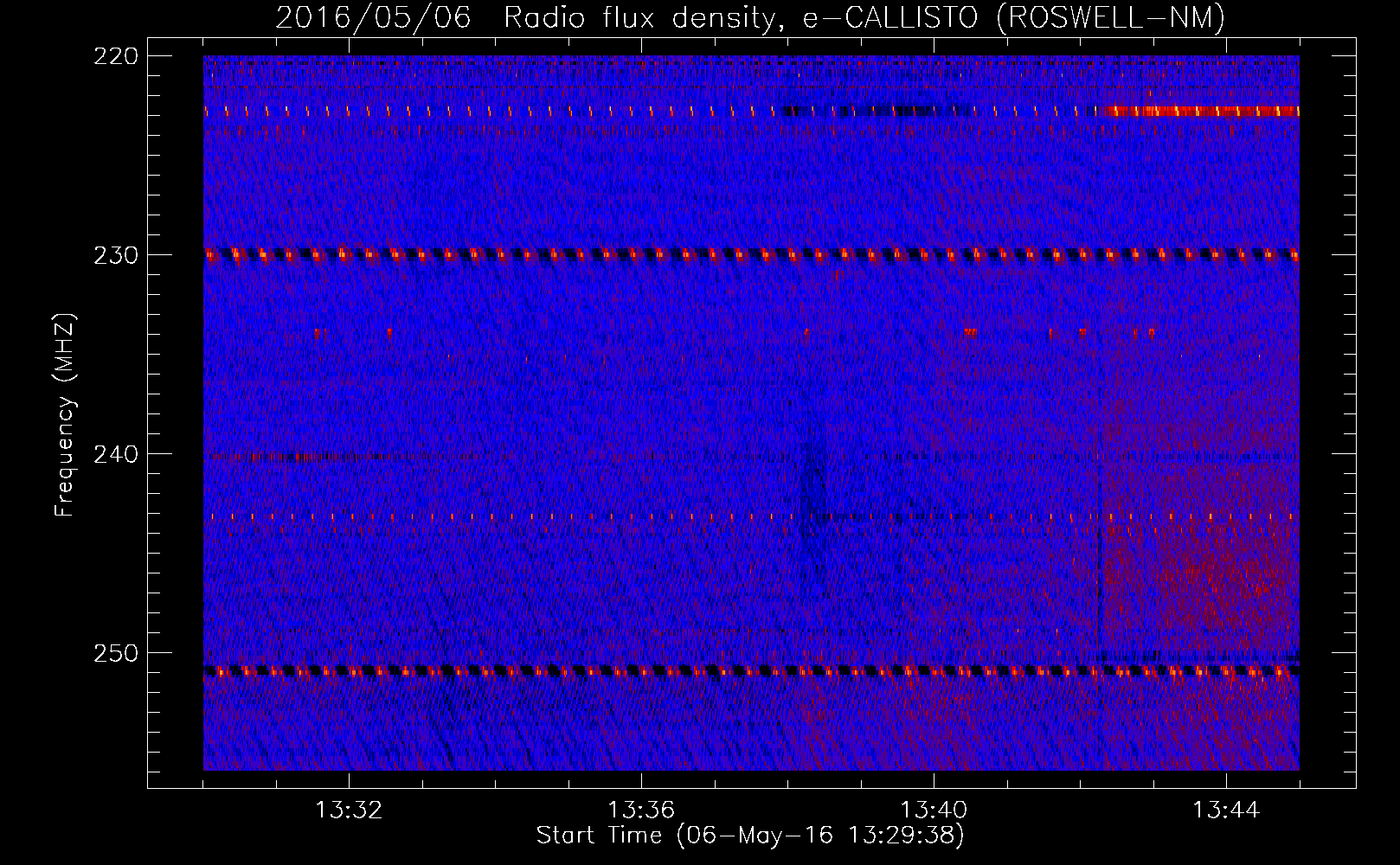The image size is (1400, 865).
Task: Click the 13:36 time tick label
Action: pos(641,811)
